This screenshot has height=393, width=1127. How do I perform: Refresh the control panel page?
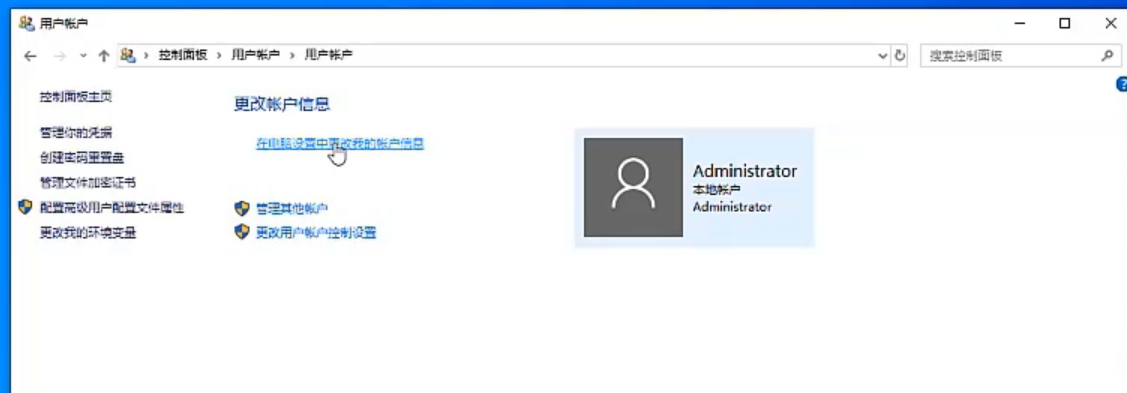tap(900, 55)
